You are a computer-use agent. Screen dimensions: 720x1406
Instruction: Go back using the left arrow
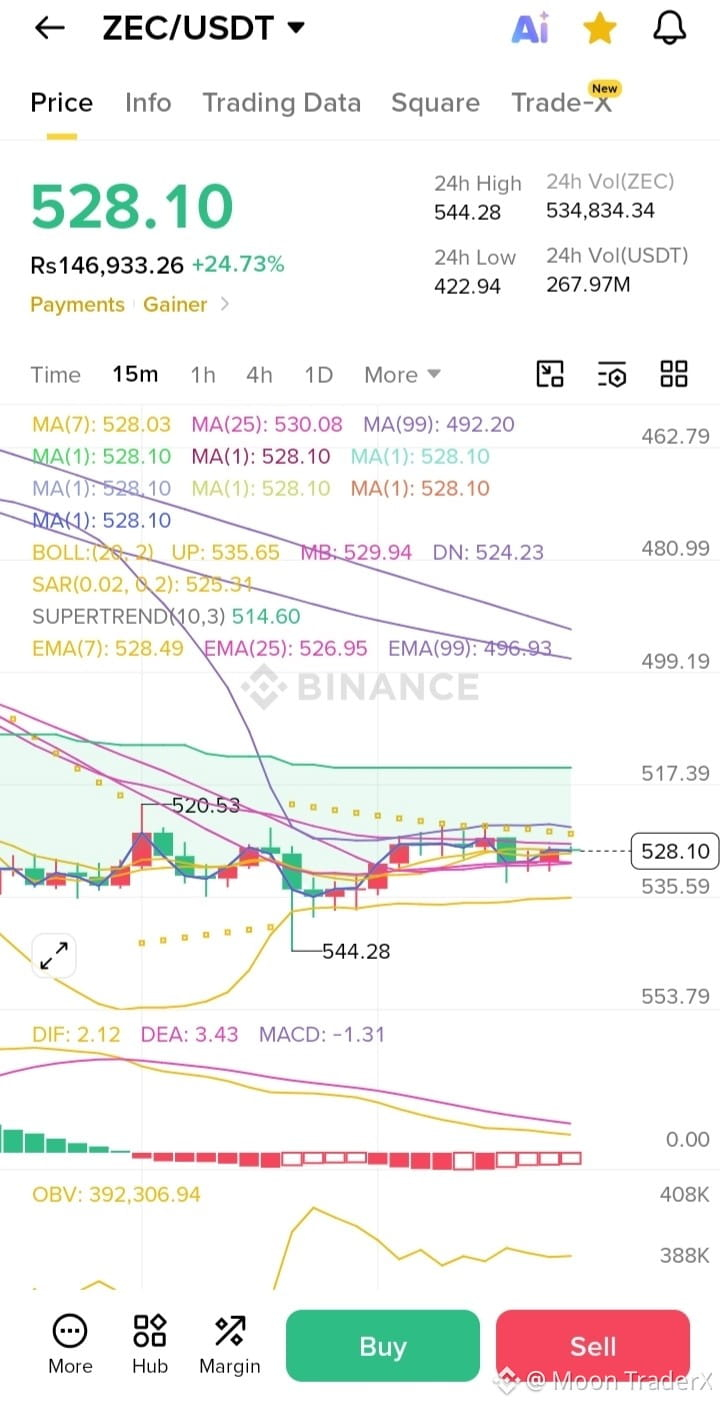tap(49, 28)
